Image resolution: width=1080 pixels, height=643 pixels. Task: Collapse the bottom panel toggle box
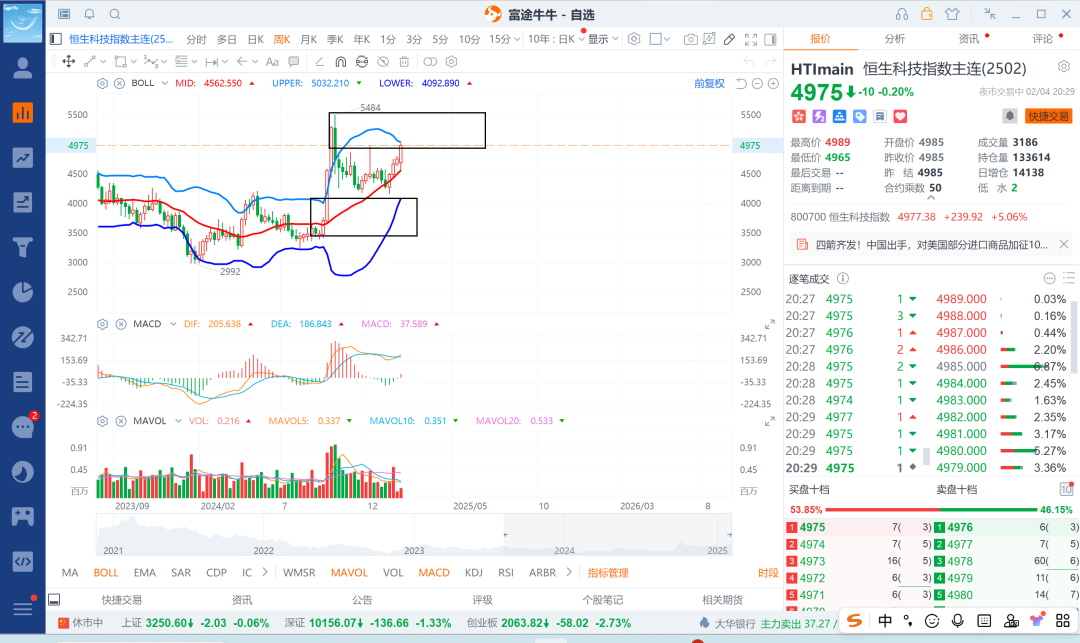(x=54, y=600)
